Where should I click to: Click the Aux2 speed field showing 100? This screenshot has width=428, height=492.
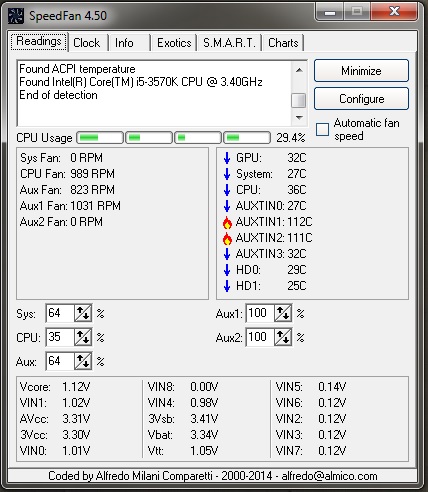coord(260,337)
